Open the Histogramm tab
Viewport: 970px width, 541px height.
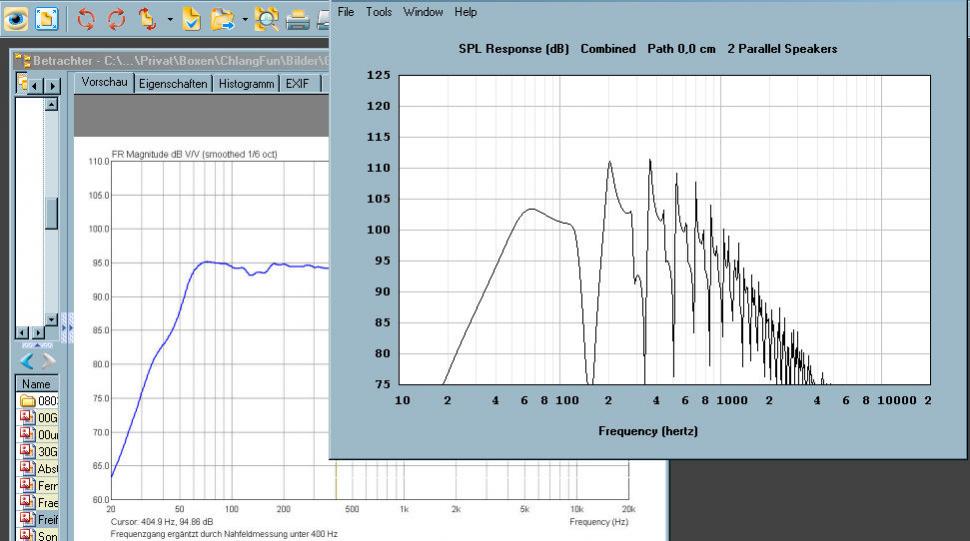(246, 83)
